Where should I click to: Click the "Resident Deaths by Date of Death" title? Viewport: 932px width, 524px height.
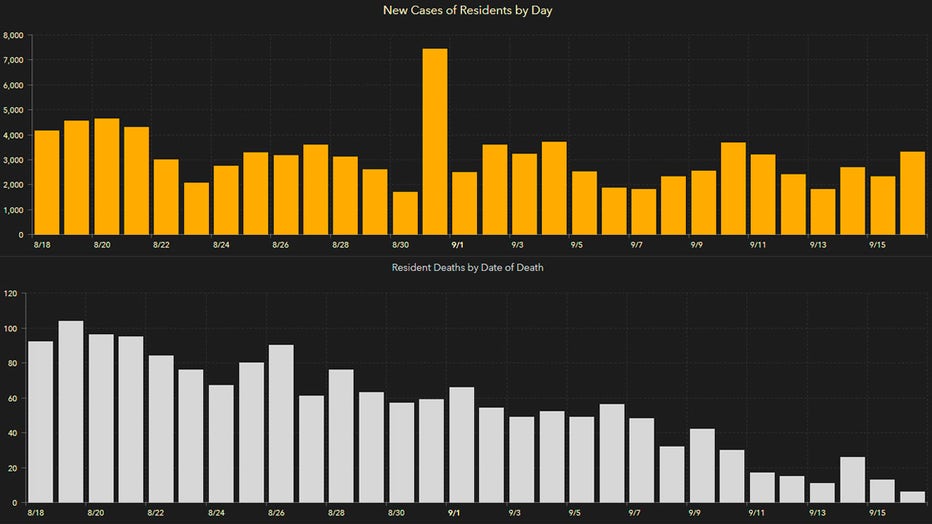466,268
